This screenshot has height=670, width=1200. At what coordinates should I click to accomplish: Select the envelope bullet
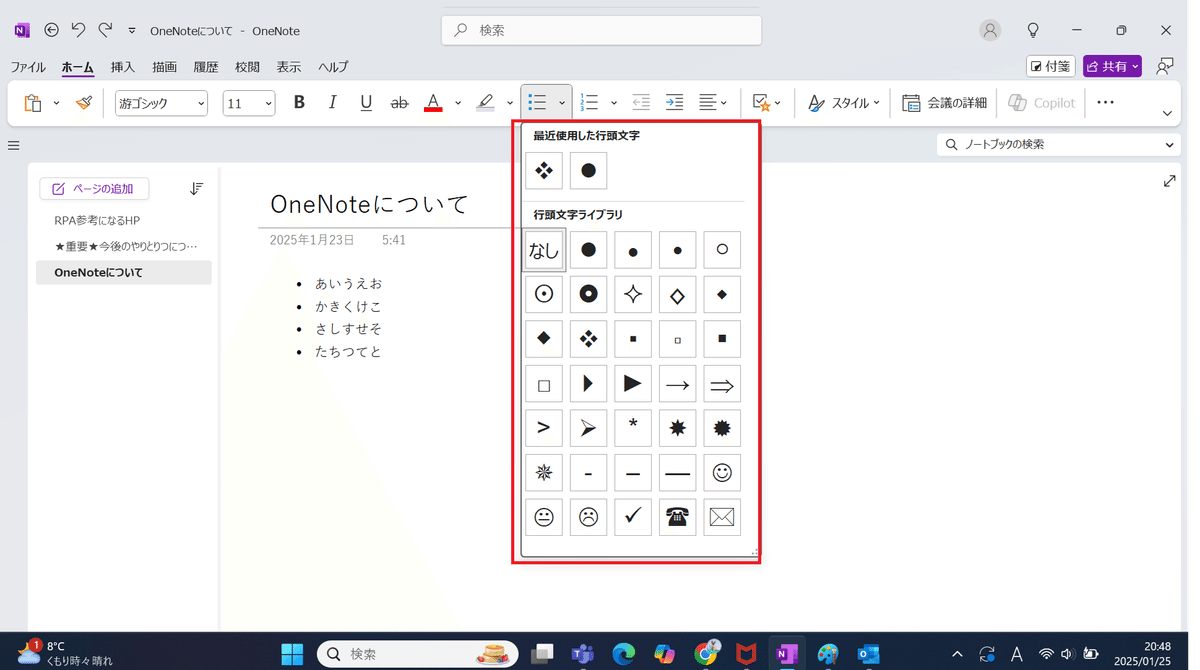722,517
